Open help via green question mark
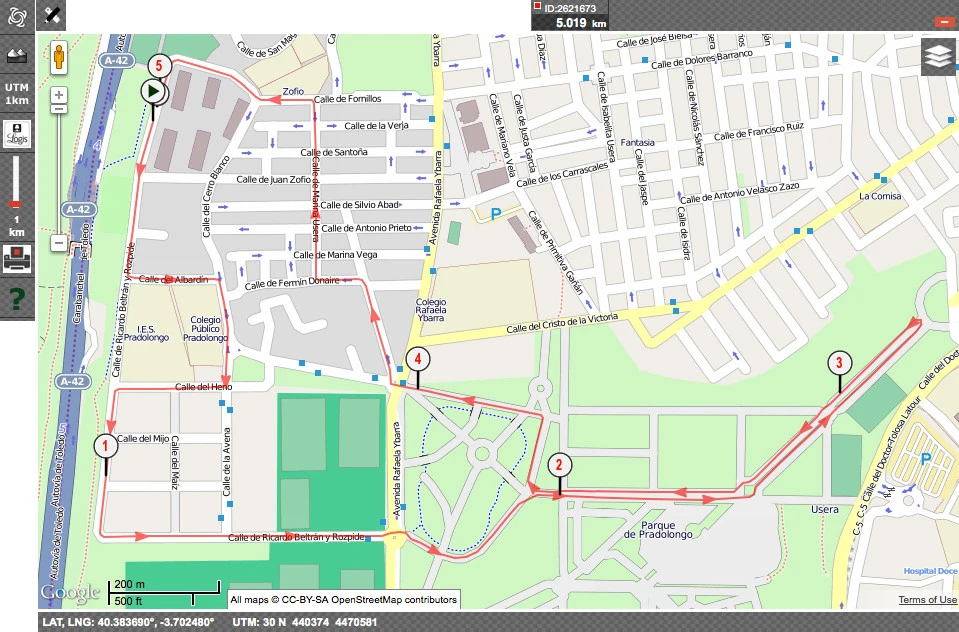959x632 pixels. (17, 298)
